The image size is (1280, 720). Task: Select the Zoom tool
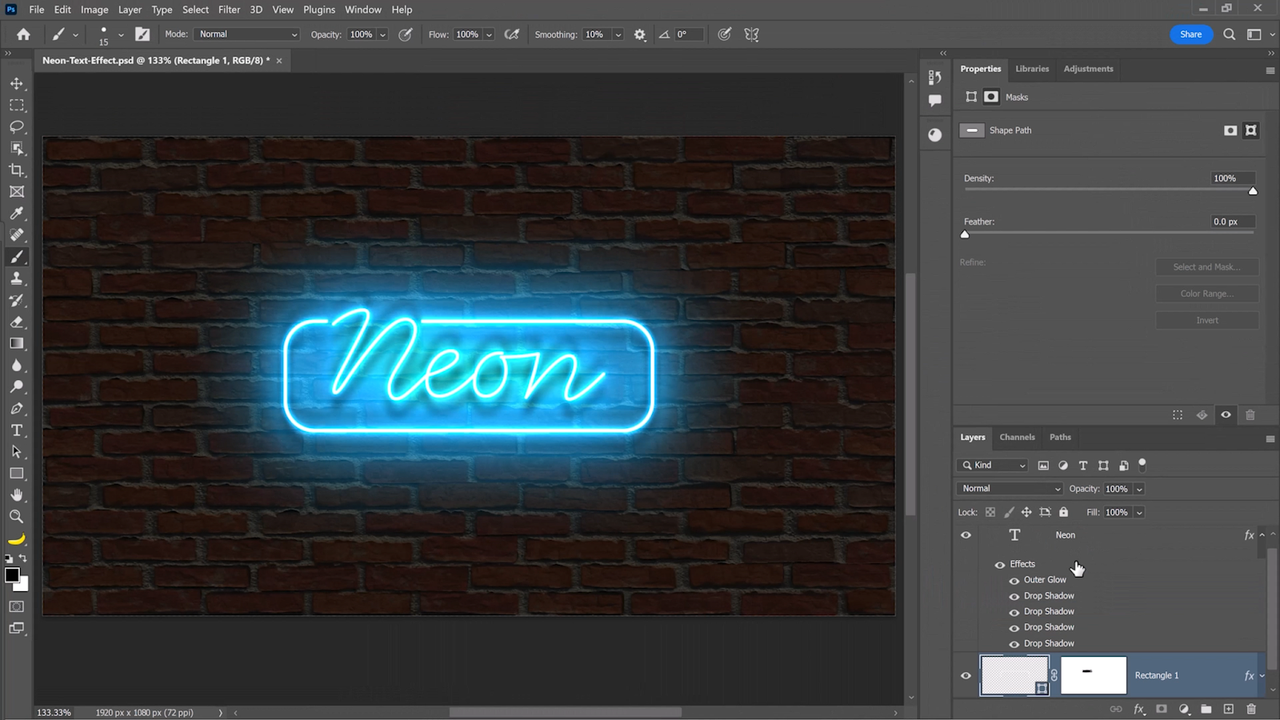pos(16,516)
